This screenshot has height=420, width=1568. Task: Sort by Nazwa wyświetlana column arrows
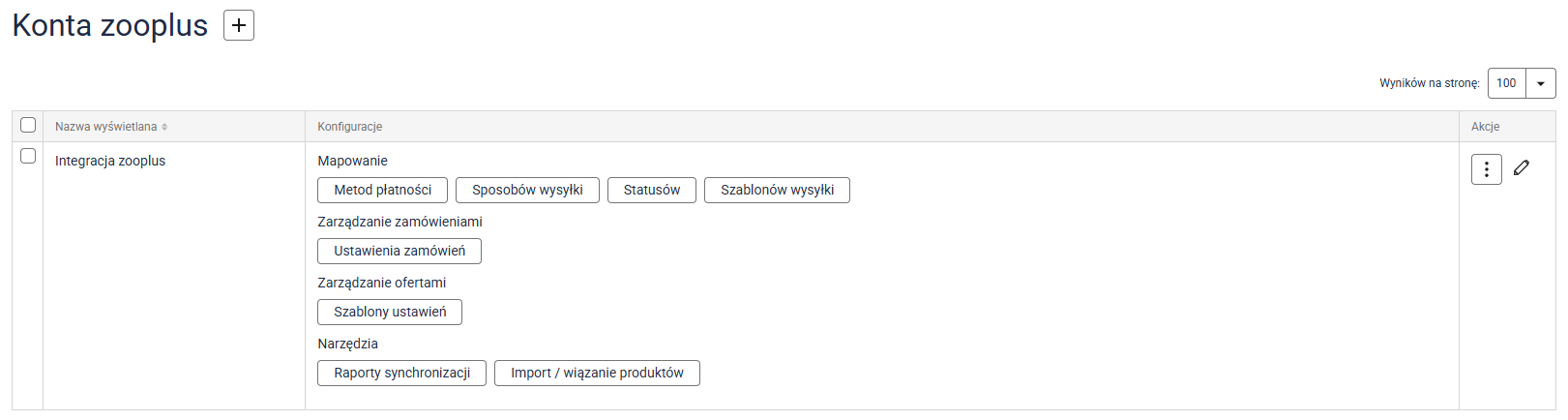point(164,127)
